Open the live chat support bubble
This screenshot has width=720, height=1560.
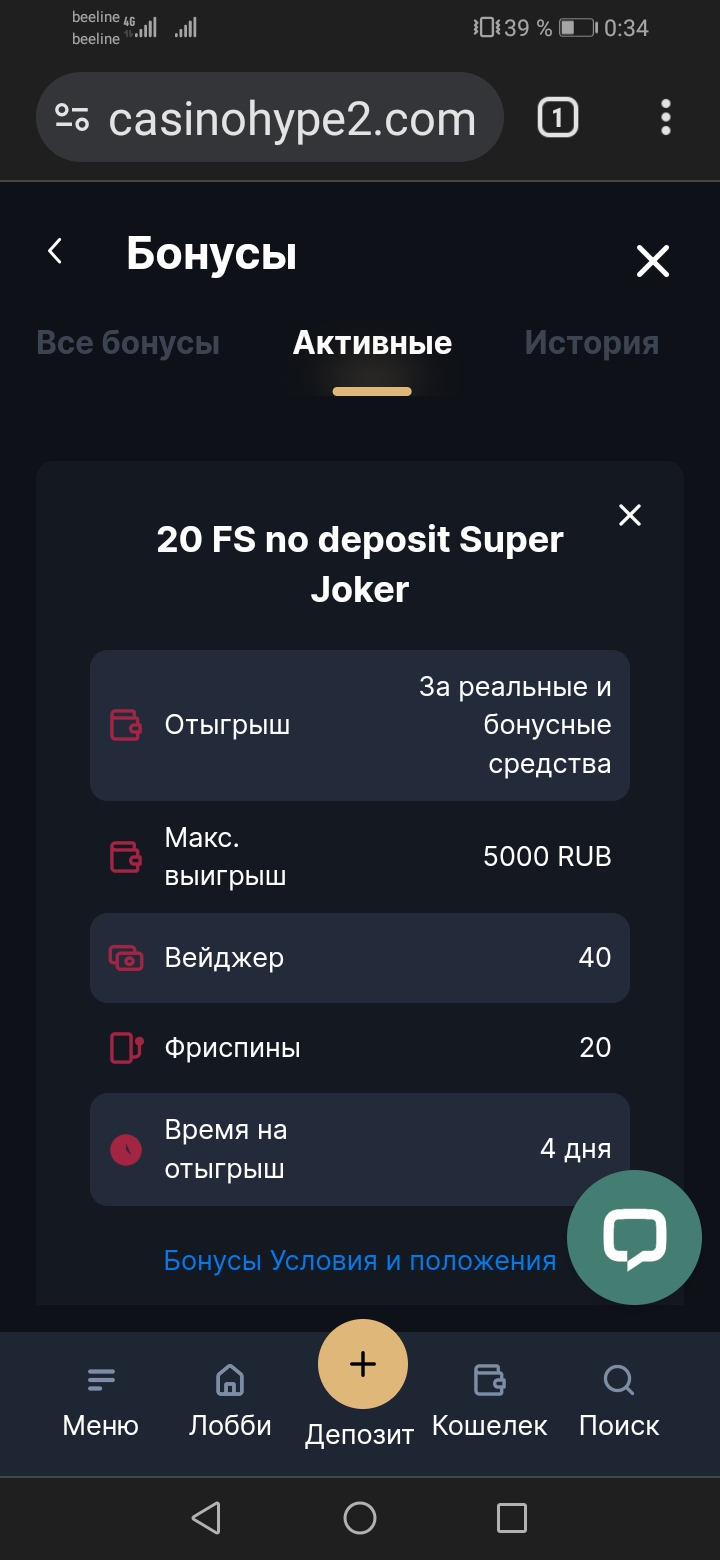click(x=634, y=1237)
